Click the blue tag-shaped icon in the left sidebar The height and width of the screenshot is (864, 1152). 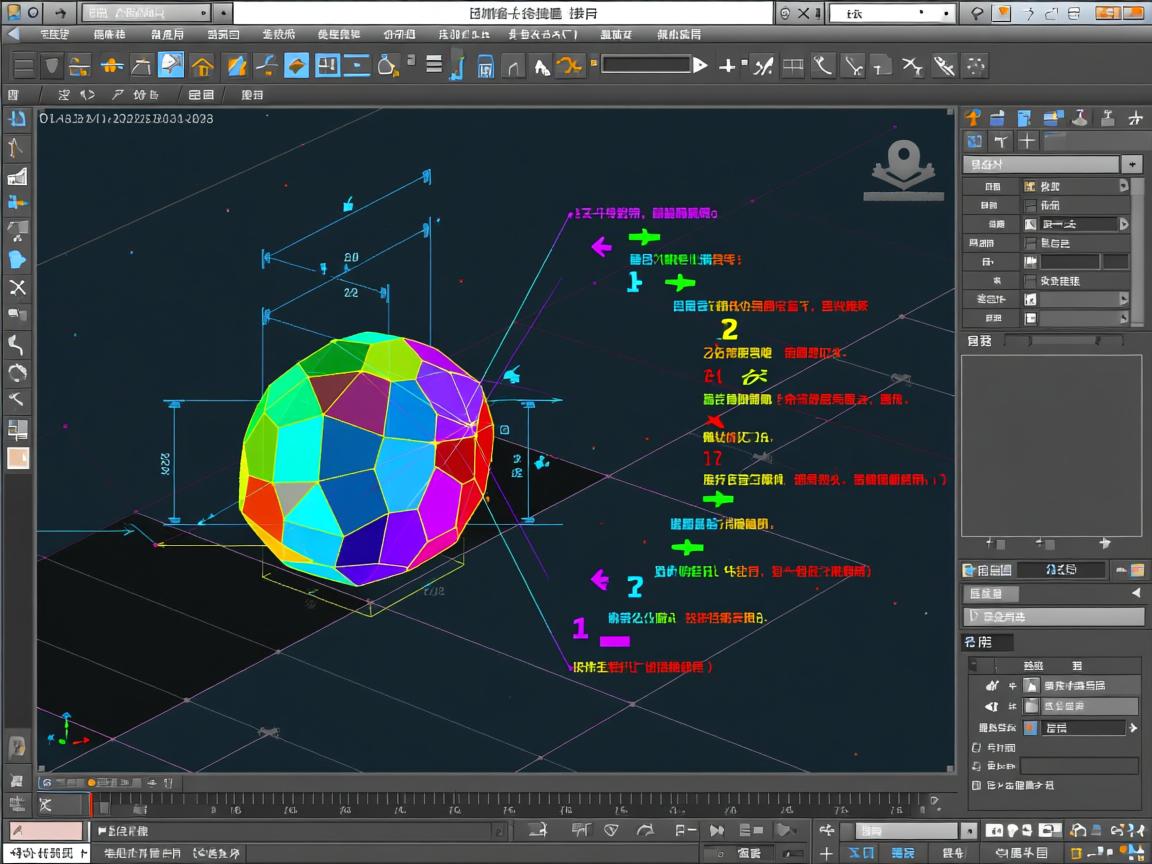pos(17,260)
